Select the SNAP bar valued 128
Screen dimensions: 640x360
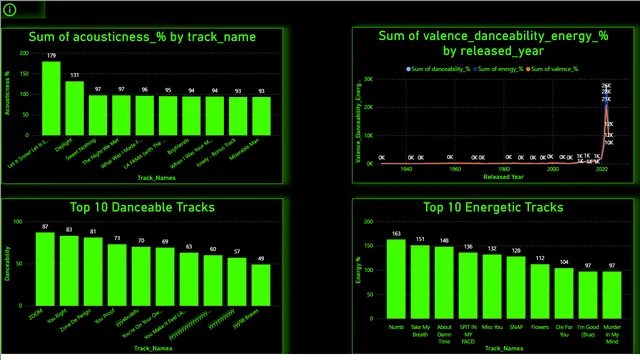click(x=516, y=287)
